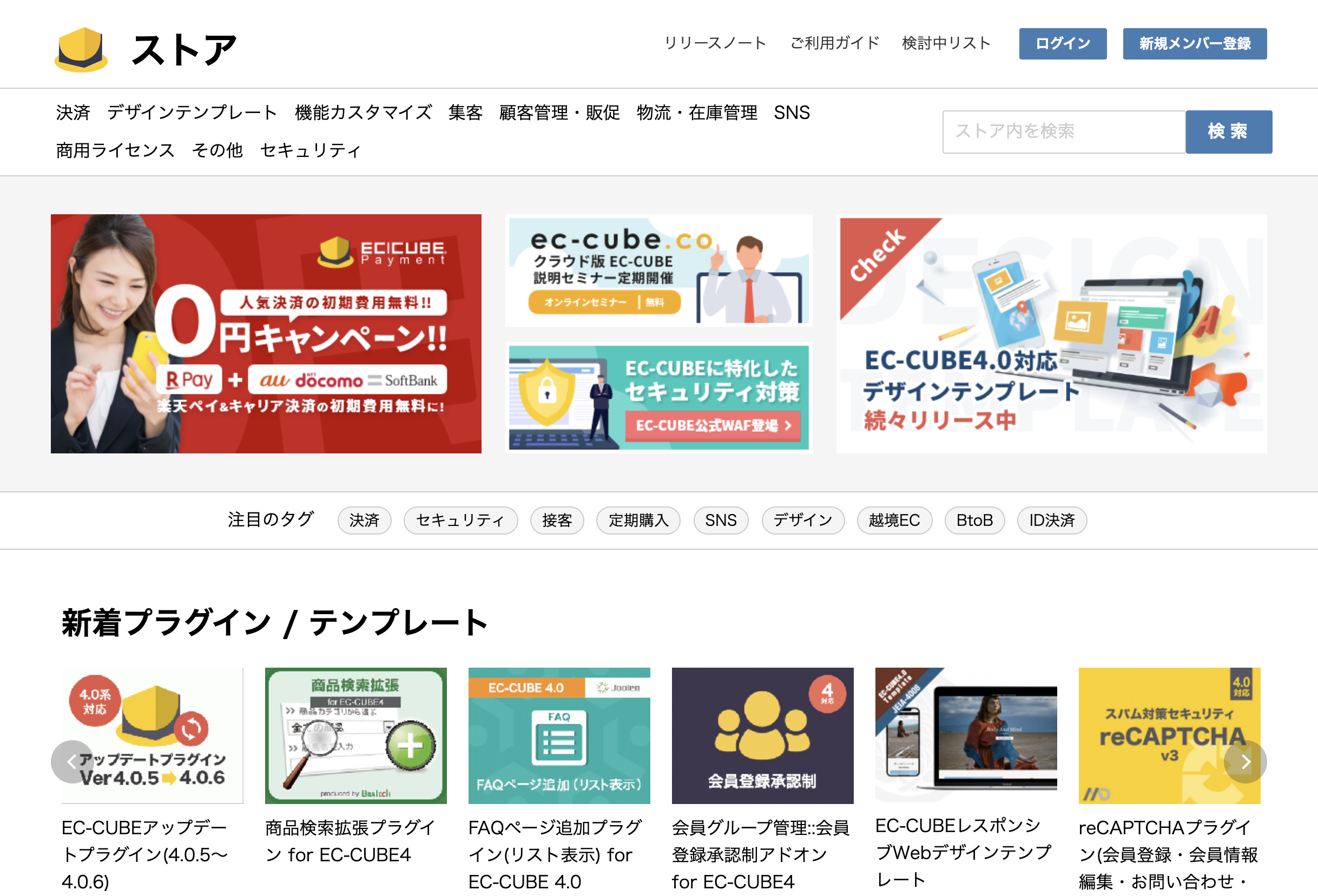Click the next arrow on plugin carousel

pos(1245,762)
